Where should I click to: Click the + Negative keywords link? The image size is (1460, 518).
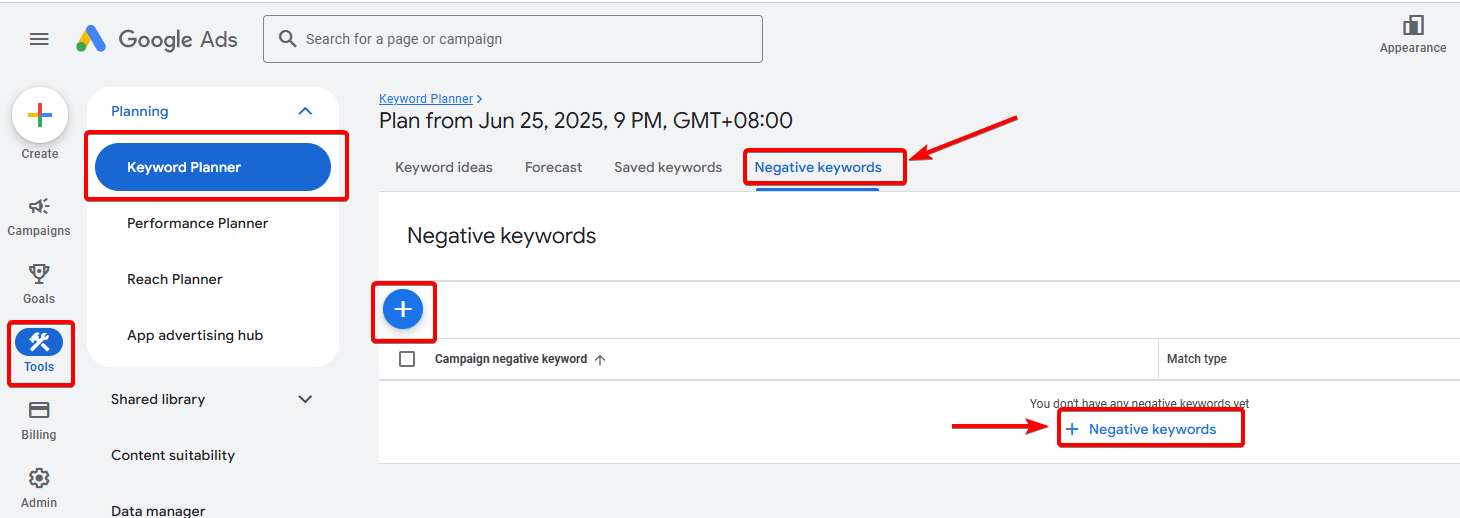[1141, 429]
